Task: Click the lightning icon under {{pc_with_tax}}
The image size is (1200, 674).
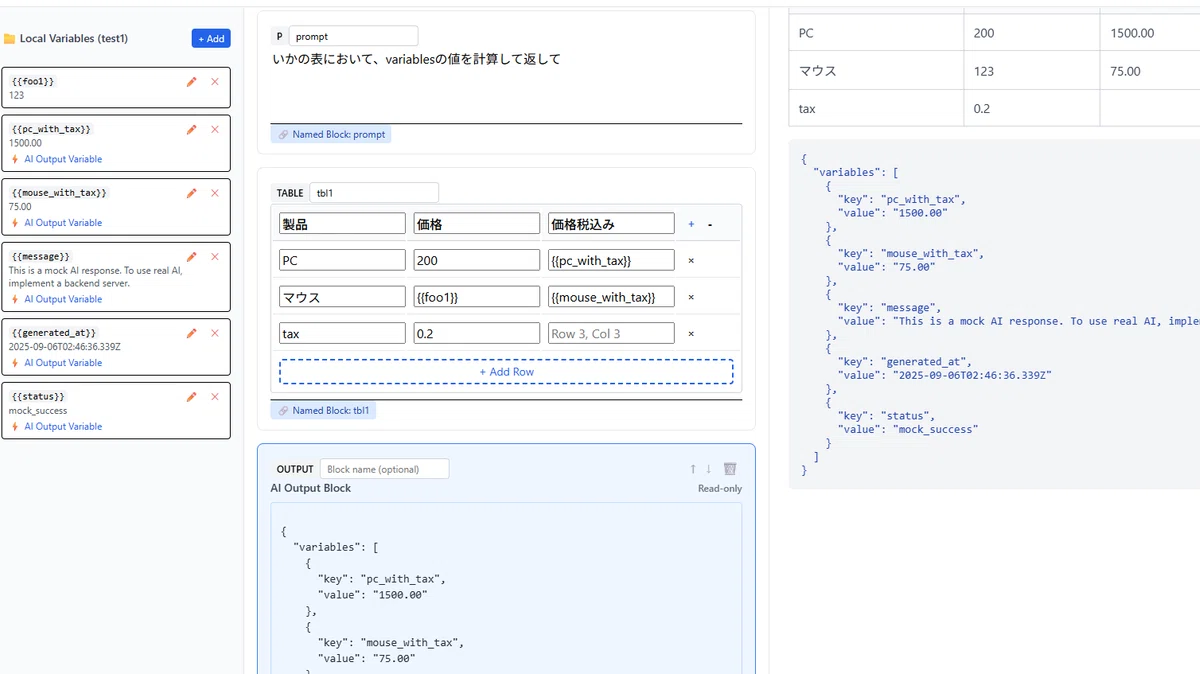Action: pos(15,159)
